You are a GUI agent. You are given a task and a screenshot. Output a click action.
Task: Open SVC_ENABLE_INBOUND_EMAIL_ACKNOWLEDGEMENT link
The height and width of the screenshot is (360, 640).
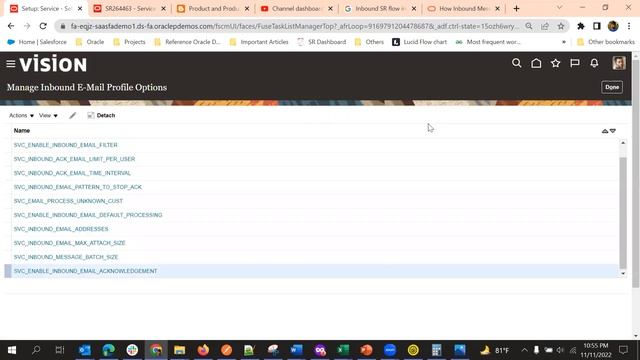tap(85, 271)
